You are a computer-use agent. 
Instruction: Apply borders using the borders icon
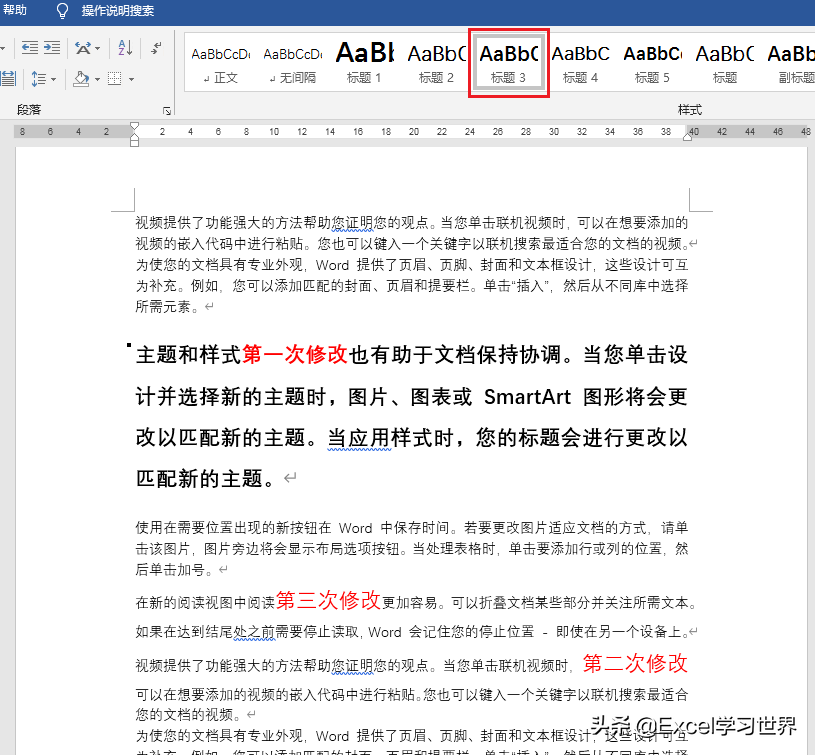tap(114, 79)
